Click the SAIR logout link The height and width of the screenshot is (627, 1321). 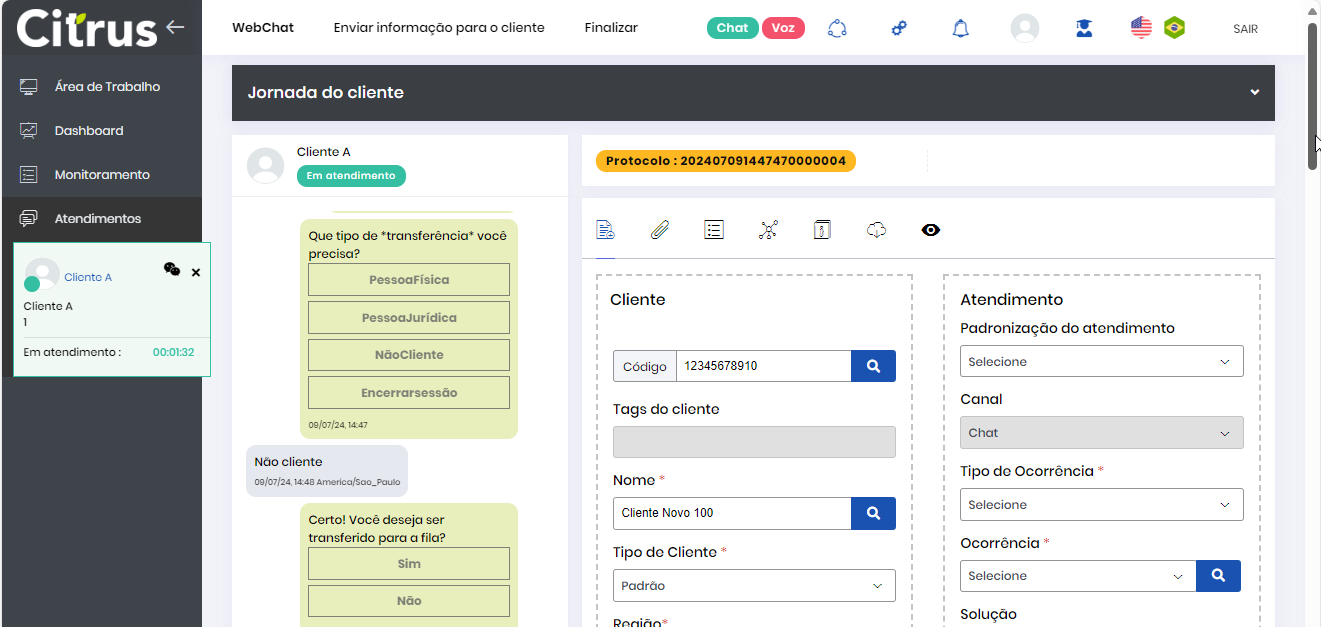pos(1245,29)
